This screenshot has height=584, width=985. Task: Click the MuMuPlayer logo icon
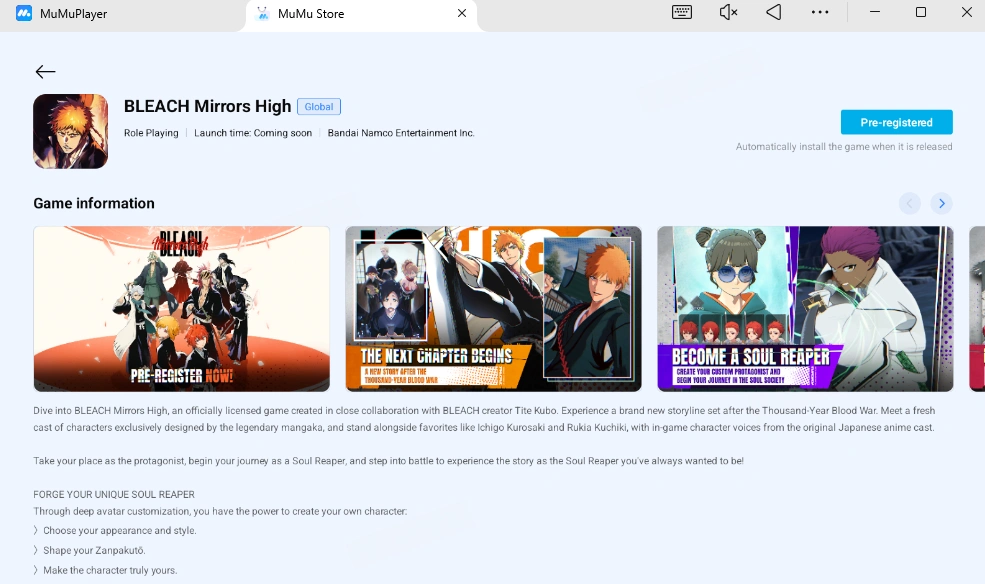24,13
